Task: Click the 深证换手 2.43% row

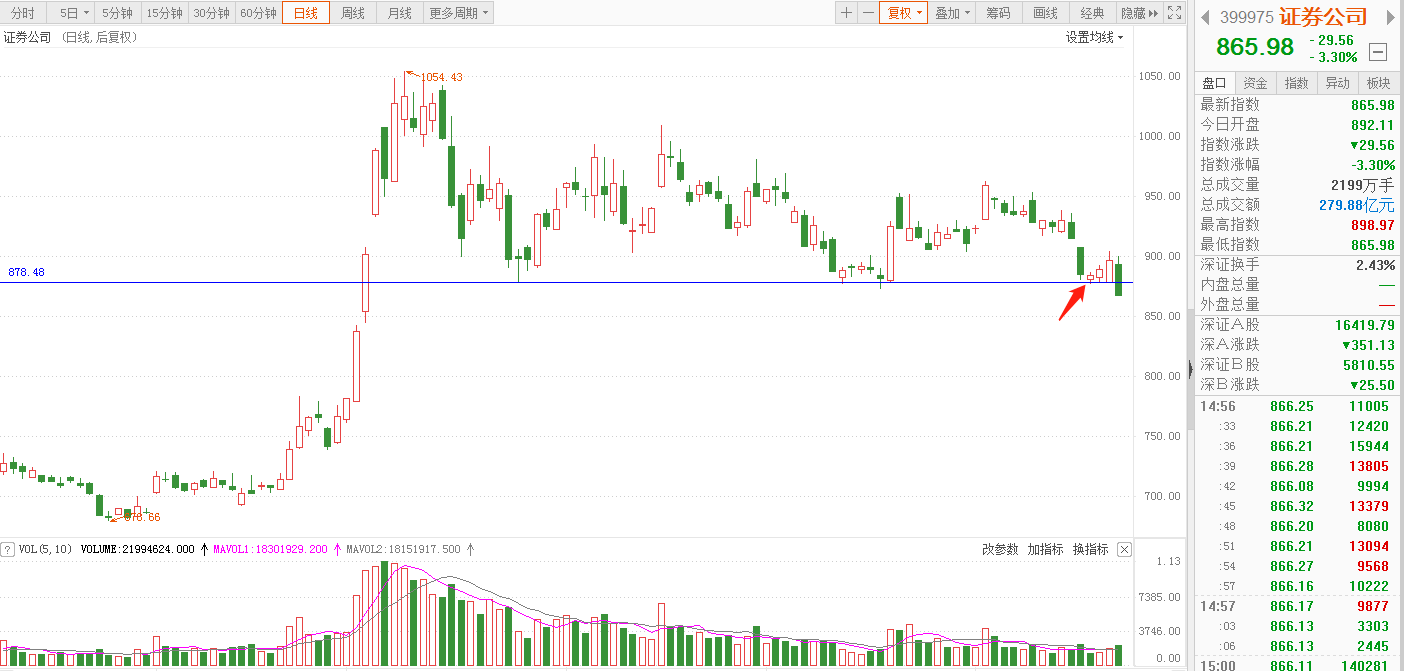Action: point(1297,265)
